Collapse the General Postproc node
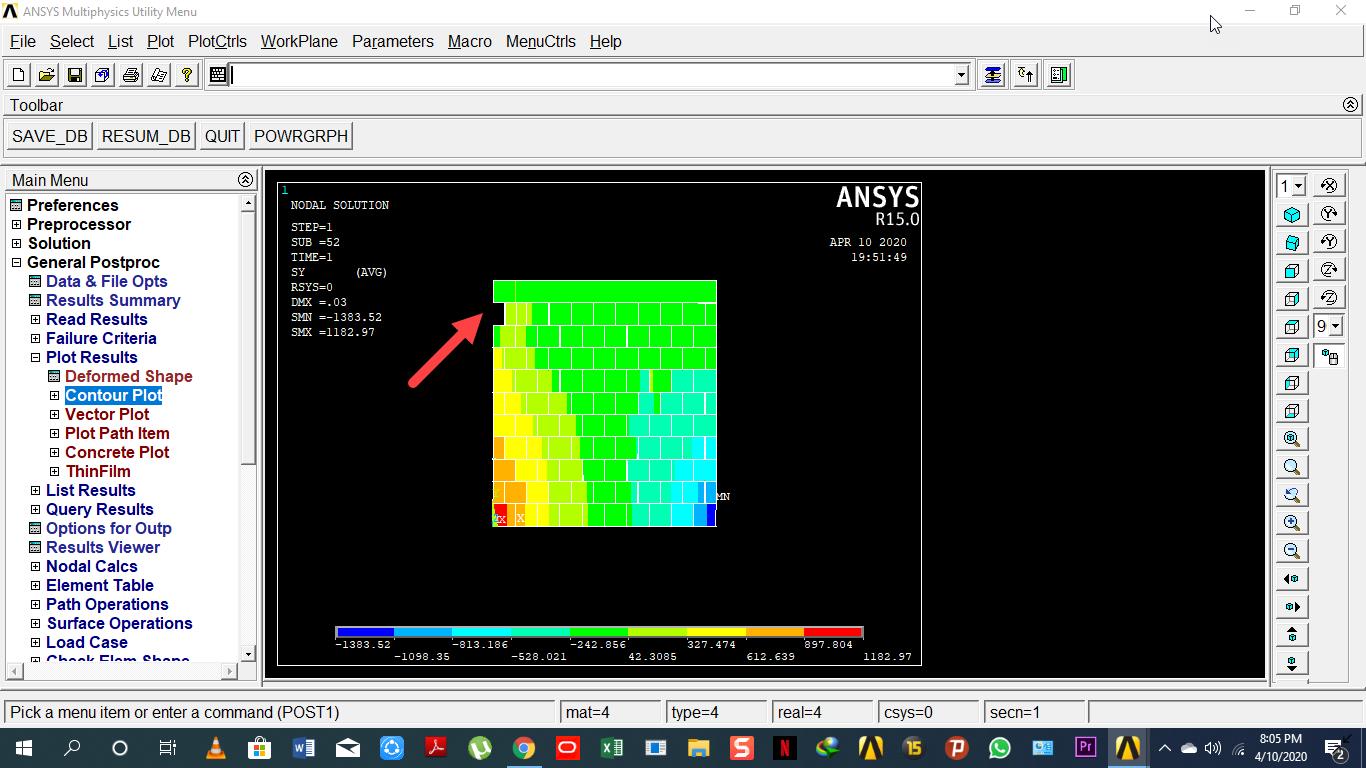The height and width of the screenshot is (768, 1366). (16, 262)
